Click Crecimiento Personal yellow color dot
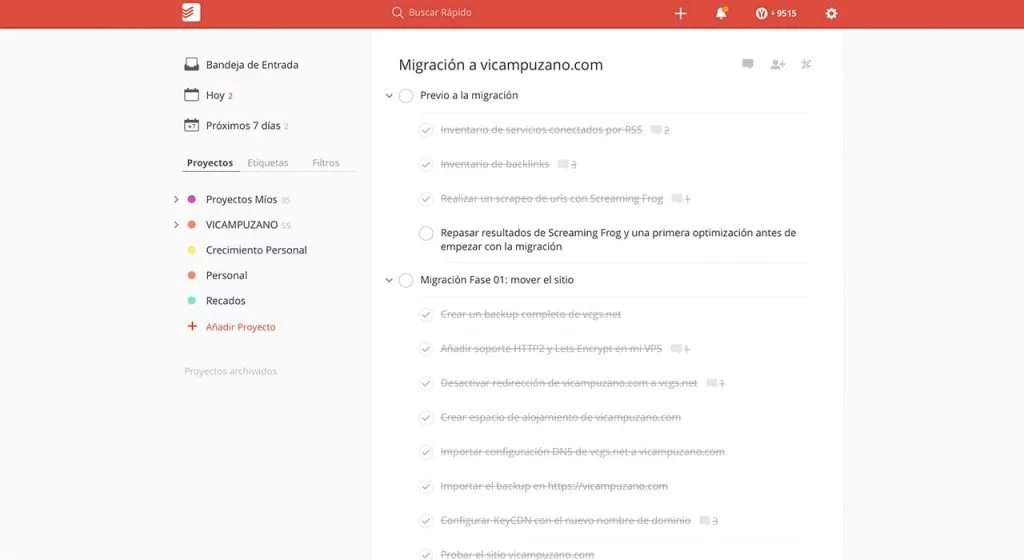The width and height of the screenshot is (1024, 560). pyautogui.click(x=191, y=250)
